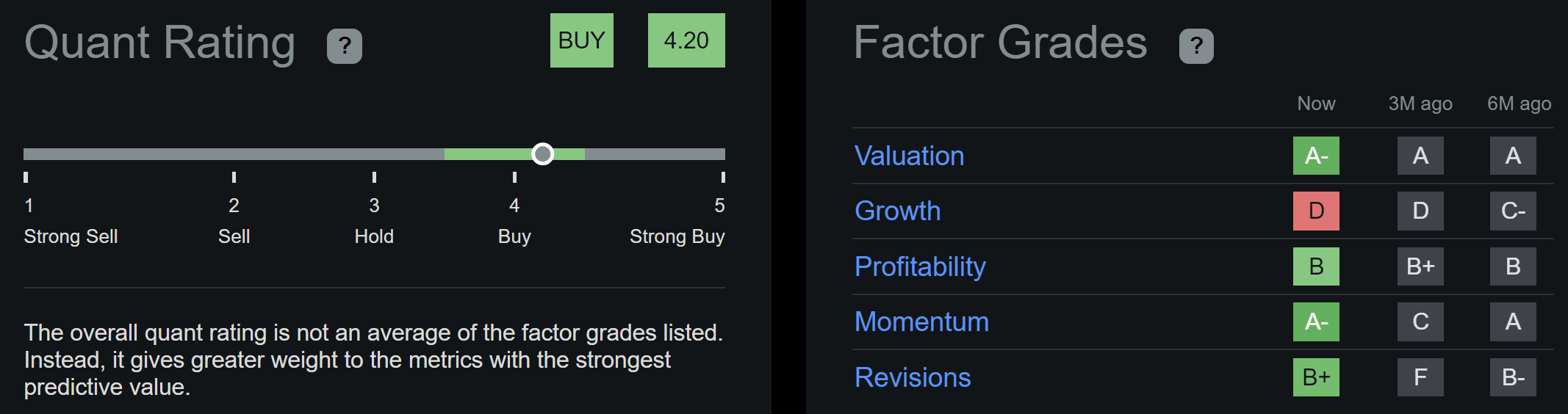
Task: Click the current Valuation A- grade badge
Action: (1316, 156)
